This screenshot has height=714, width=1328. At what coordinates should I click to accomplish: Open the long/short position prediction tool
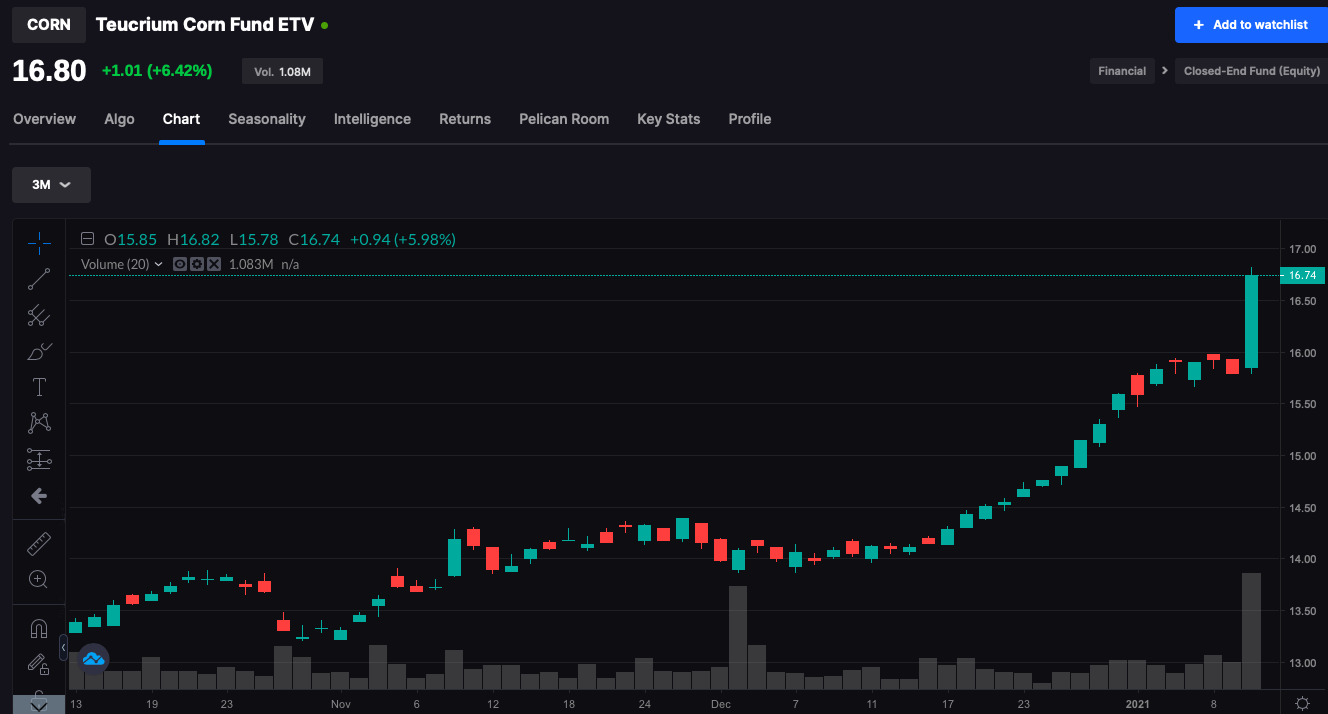39,460
